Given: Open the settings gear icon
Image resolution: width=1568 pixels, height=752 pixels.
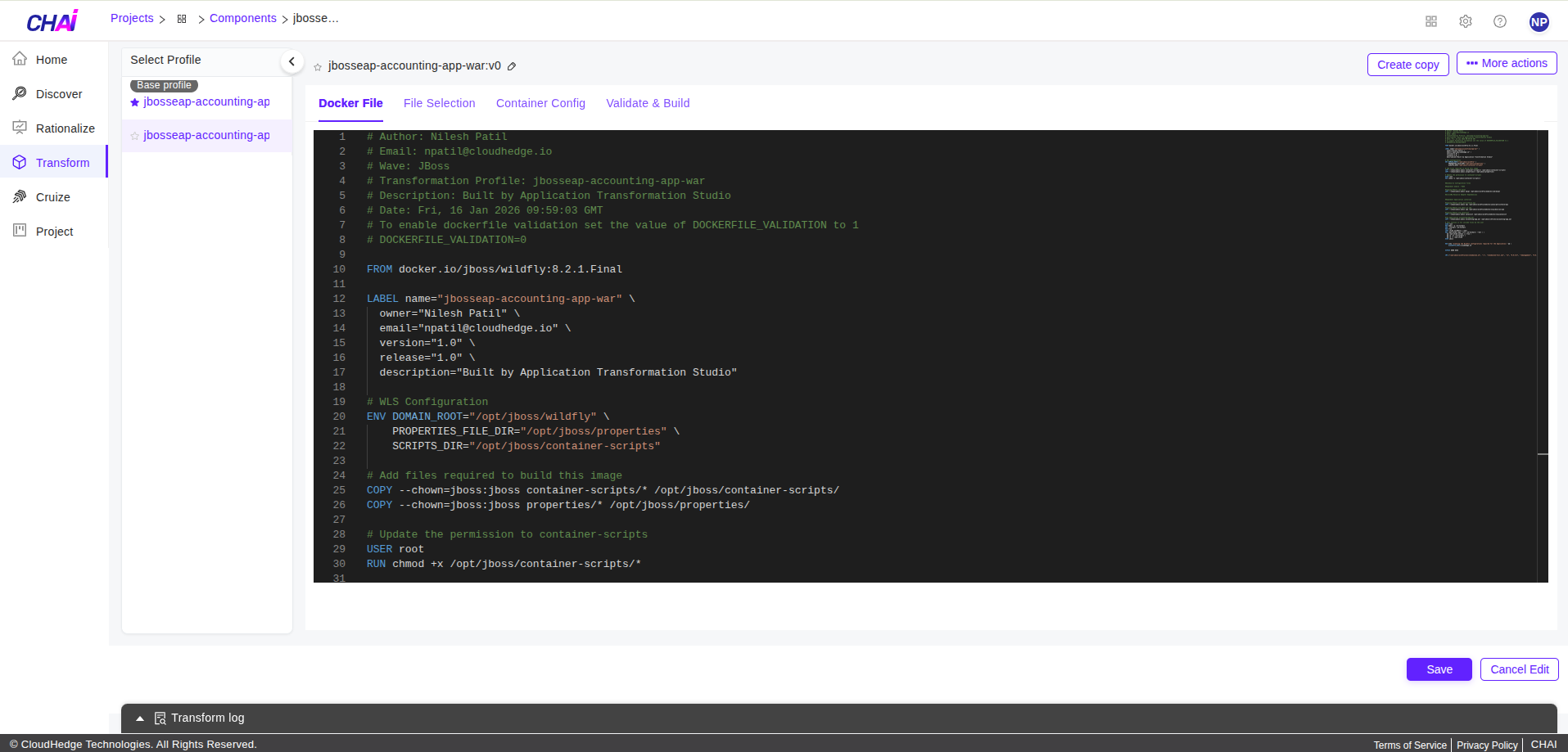Looking at the screenshot, I should coord(1465,21).
